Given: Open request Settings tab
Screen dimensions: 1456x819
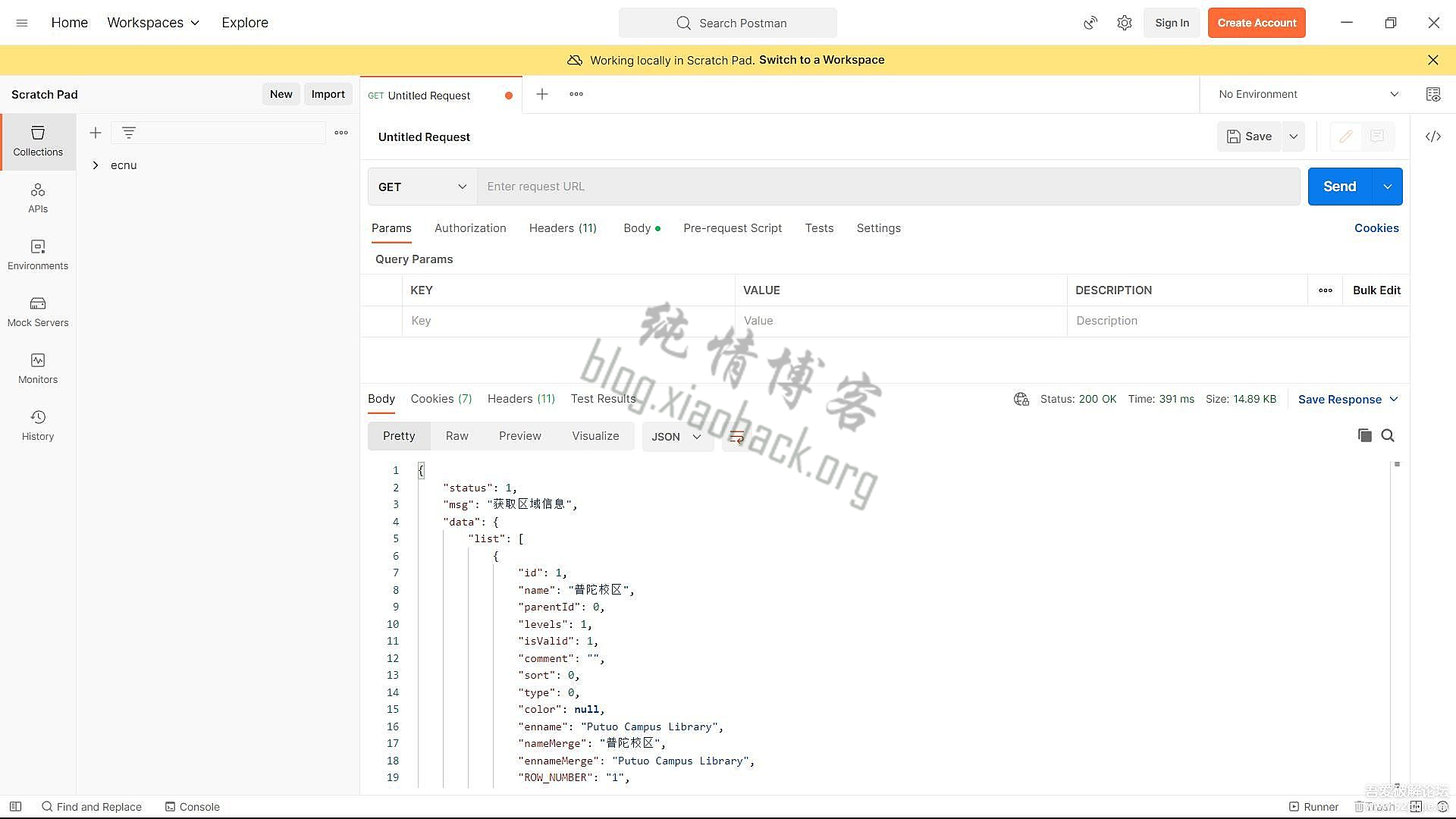Looking at the screenshot, I should click(x=878, y=228).
